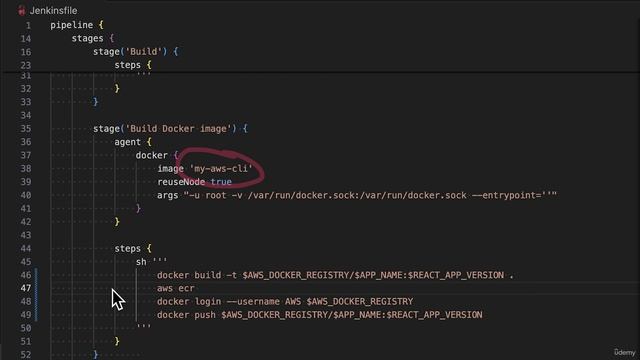The height and width of the screenshot is (360, 640).
Task: Click the 'docker {' line
Action: (157, 156)
